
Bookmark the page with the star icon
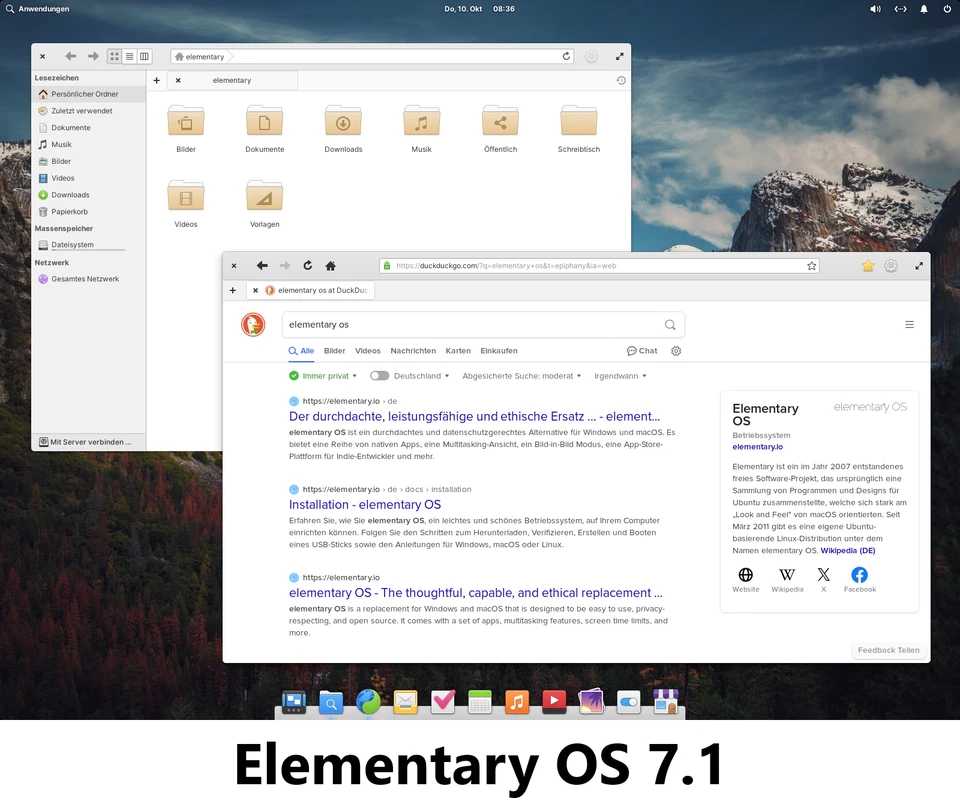812,266
